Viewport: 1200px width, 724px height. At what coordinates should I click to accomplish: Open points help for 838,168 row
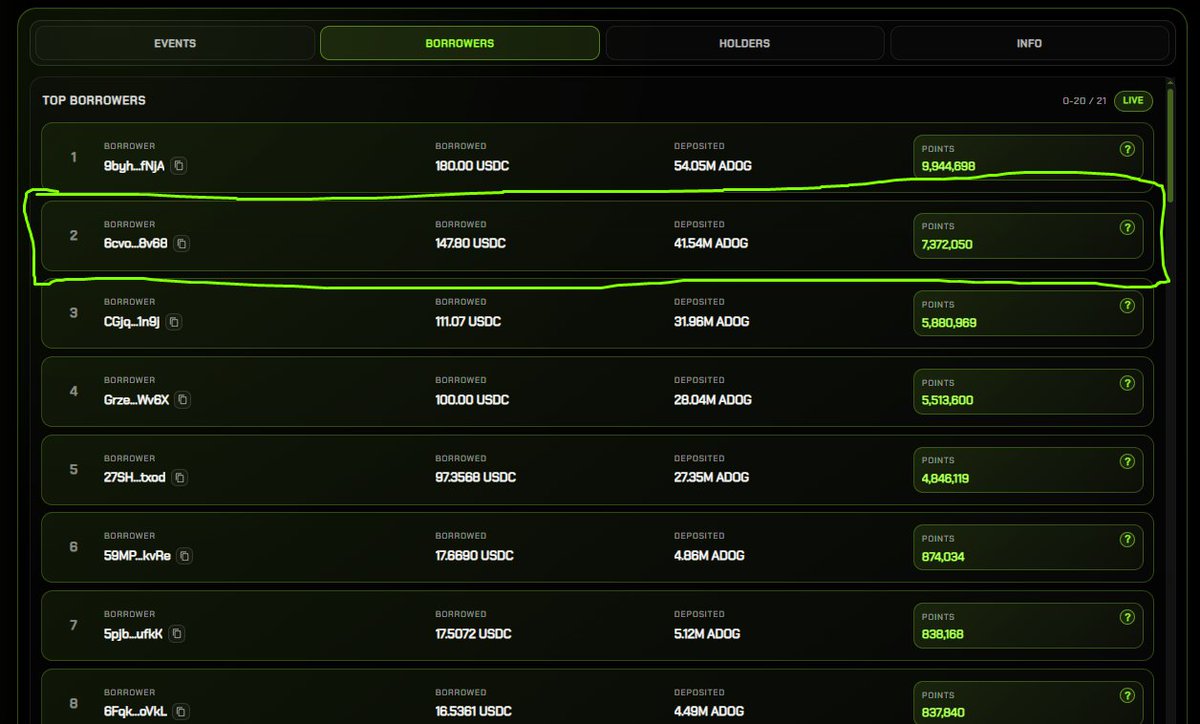click(x=1127, y=617)
